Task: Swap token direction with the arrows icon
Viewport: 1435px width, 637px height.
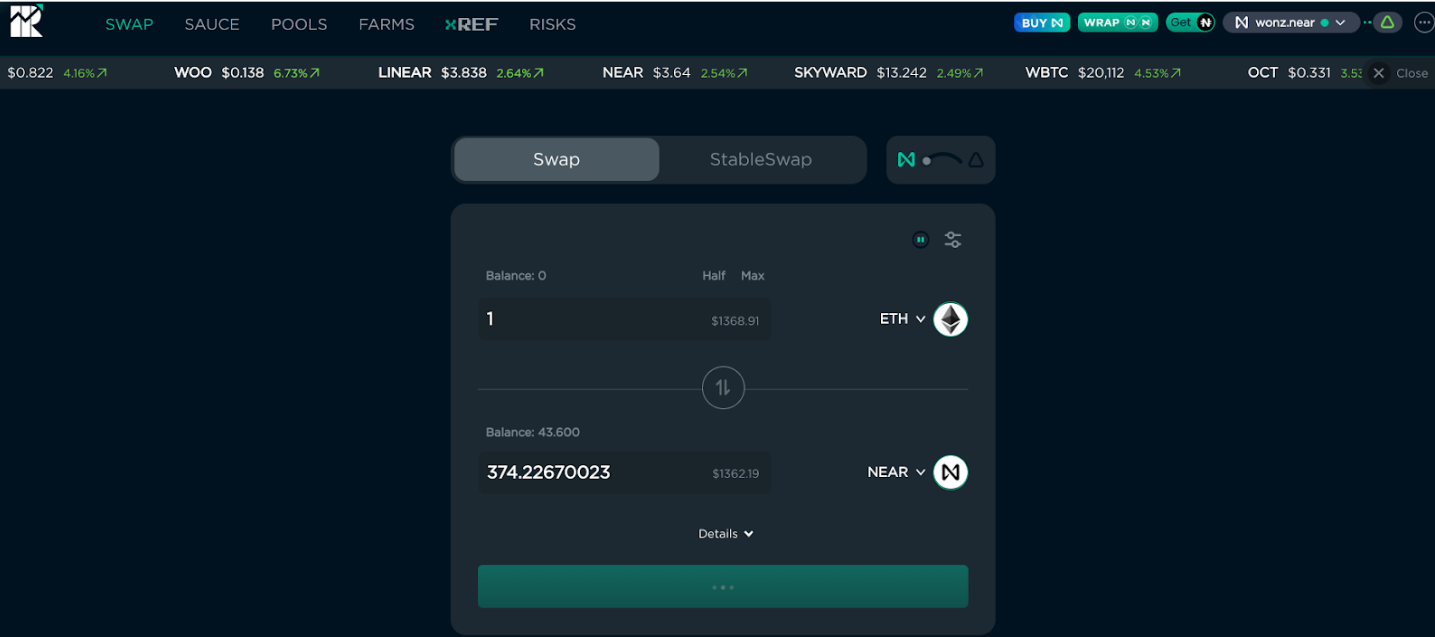Action: tap(723, 388)
